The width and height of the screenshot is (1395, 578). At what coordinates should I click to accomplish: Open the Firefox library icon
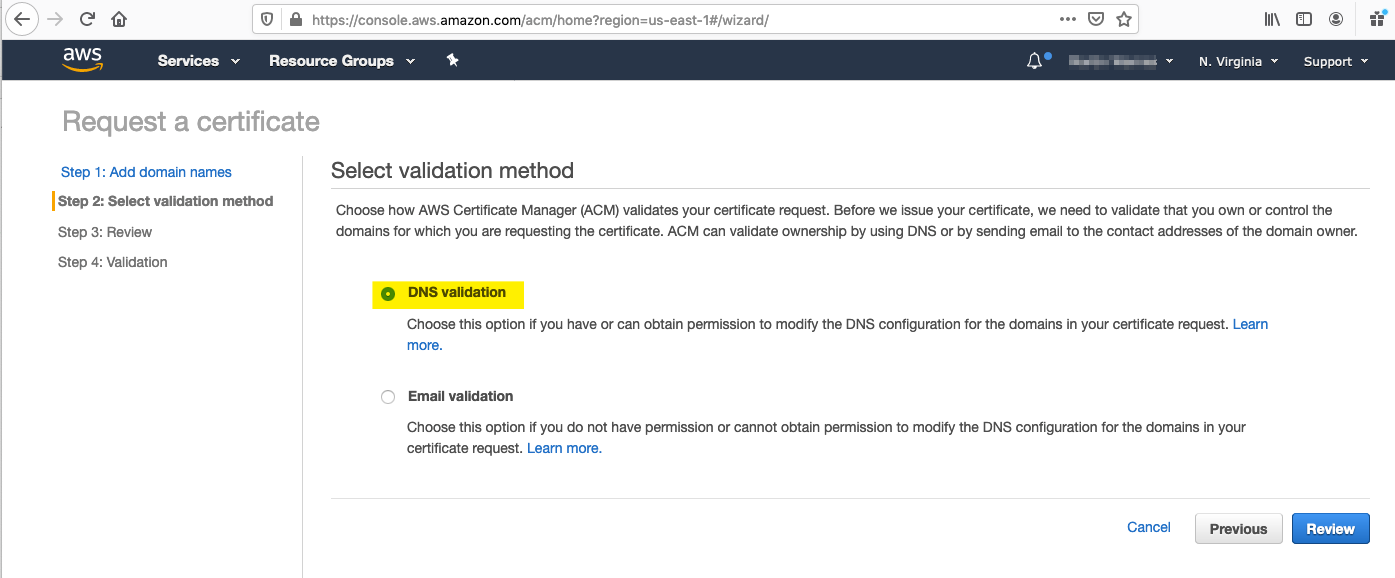pyautogui.click(x=1273, y=19)
